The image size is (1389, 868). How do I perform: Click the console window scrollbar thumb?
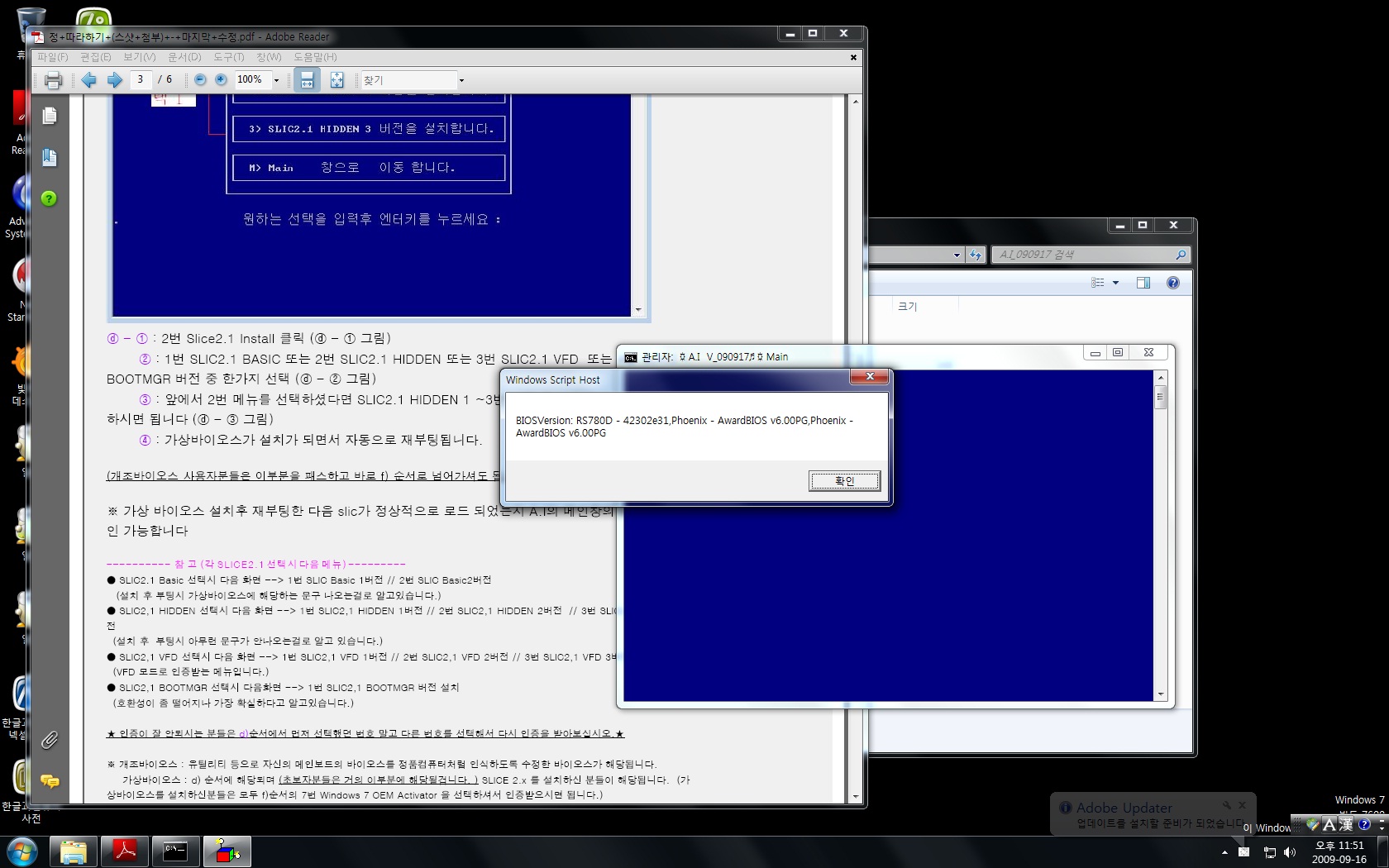[x=1160, y=397]
